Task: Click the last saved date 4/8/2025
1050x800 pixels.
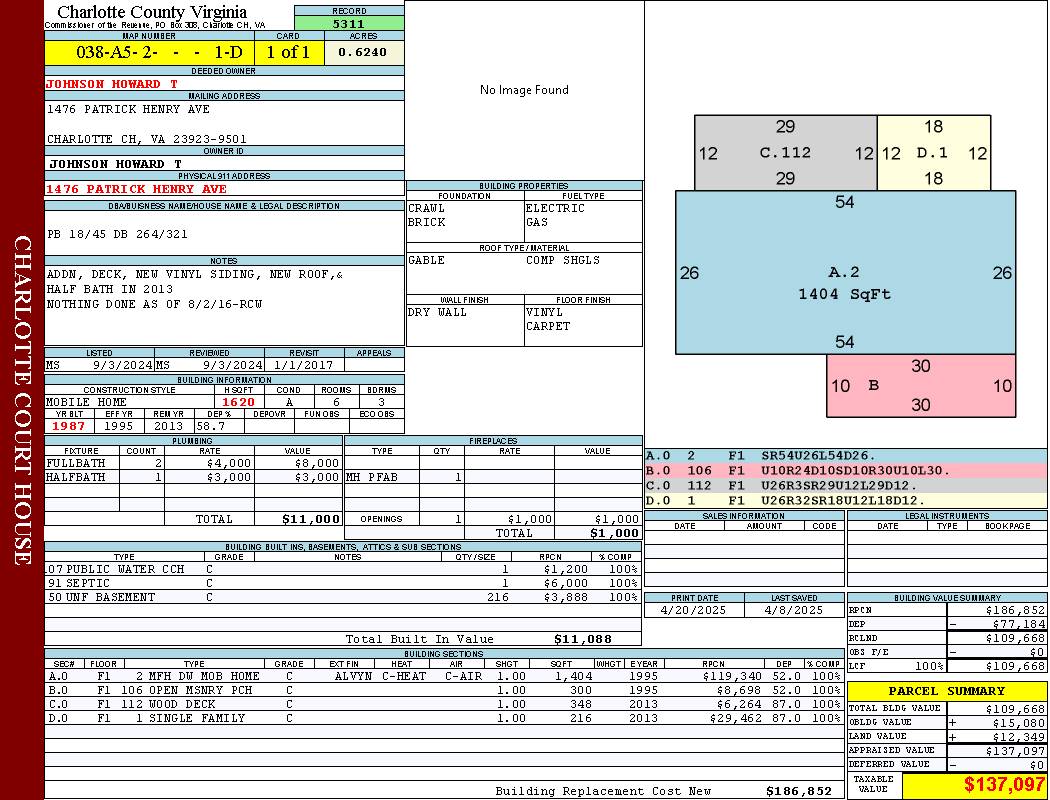Action: point(794,611)
